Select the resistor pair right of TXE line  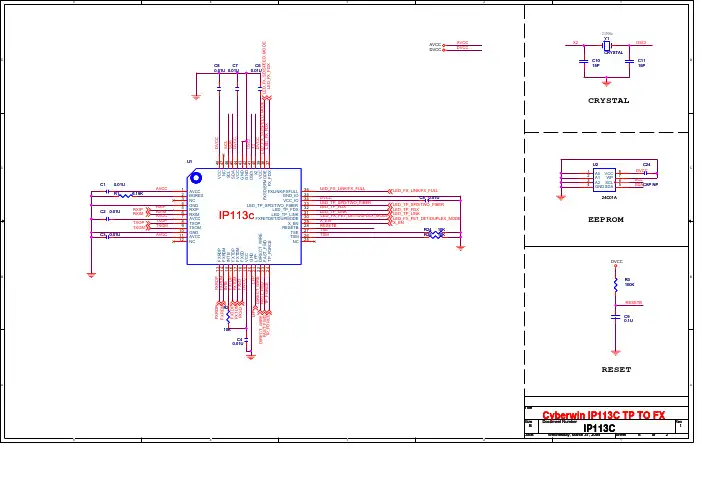(435, 235)
